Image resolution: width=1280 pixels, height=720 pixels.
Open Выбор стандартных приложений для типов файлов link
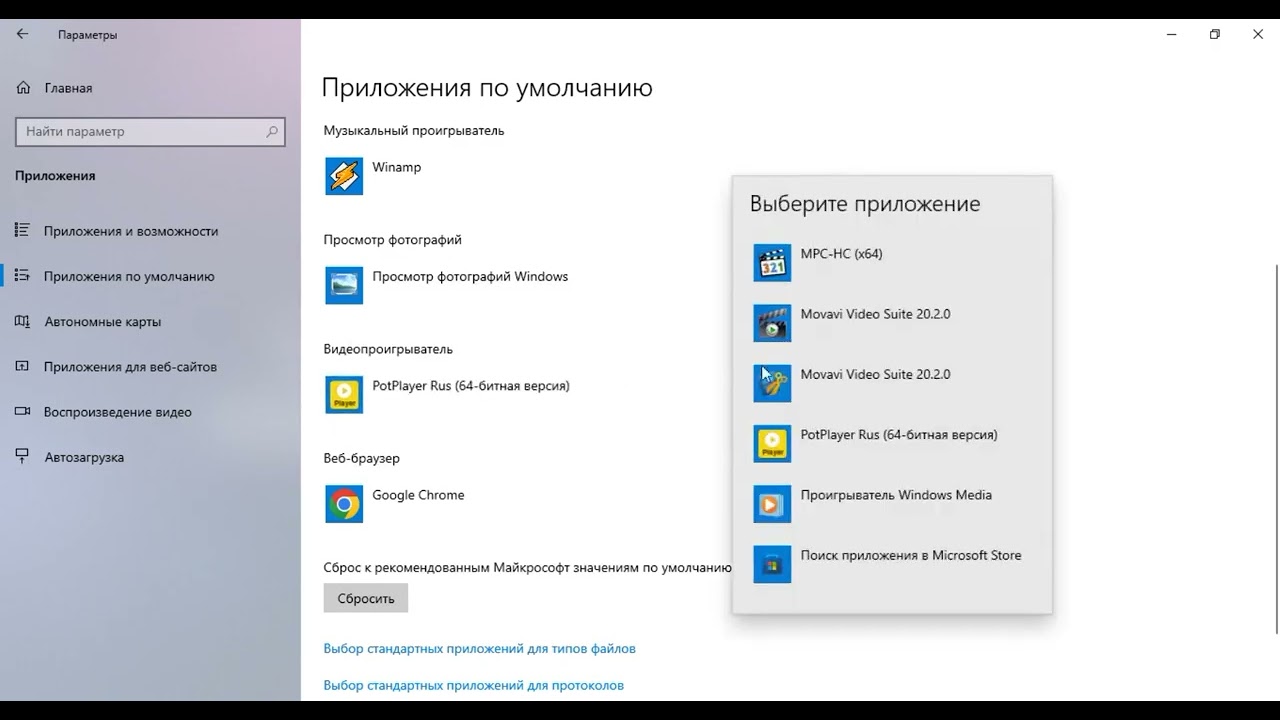click(x=480, y=648)
